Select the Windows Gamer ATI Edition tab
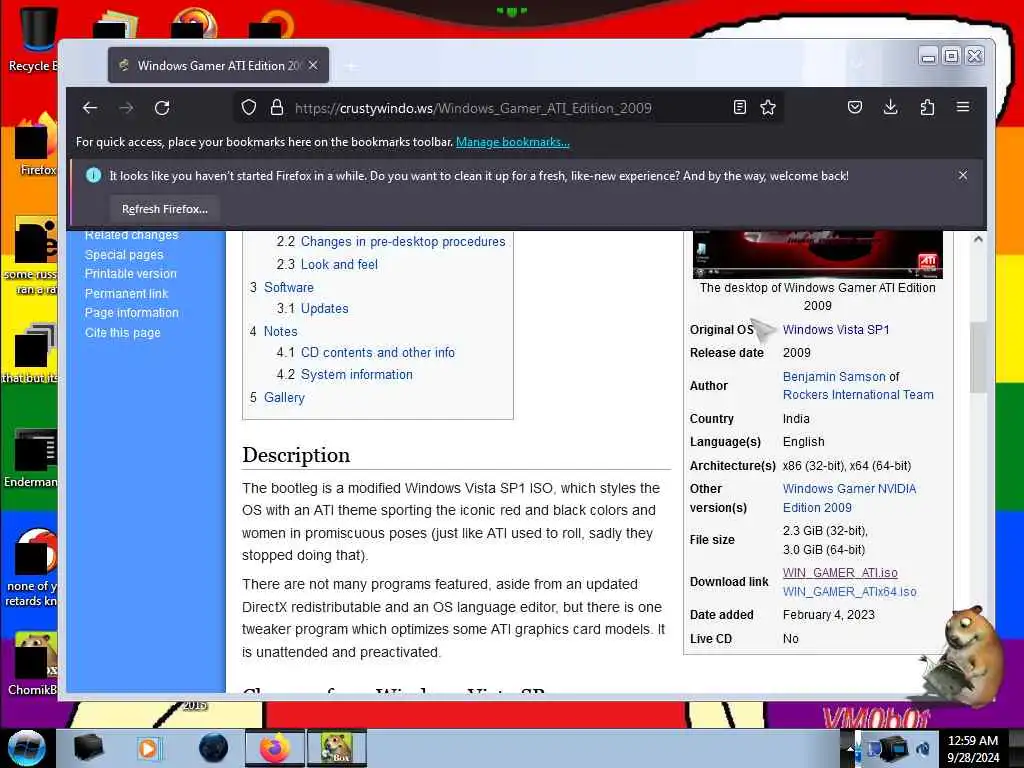1024x768 pixels. pos(218,65)
